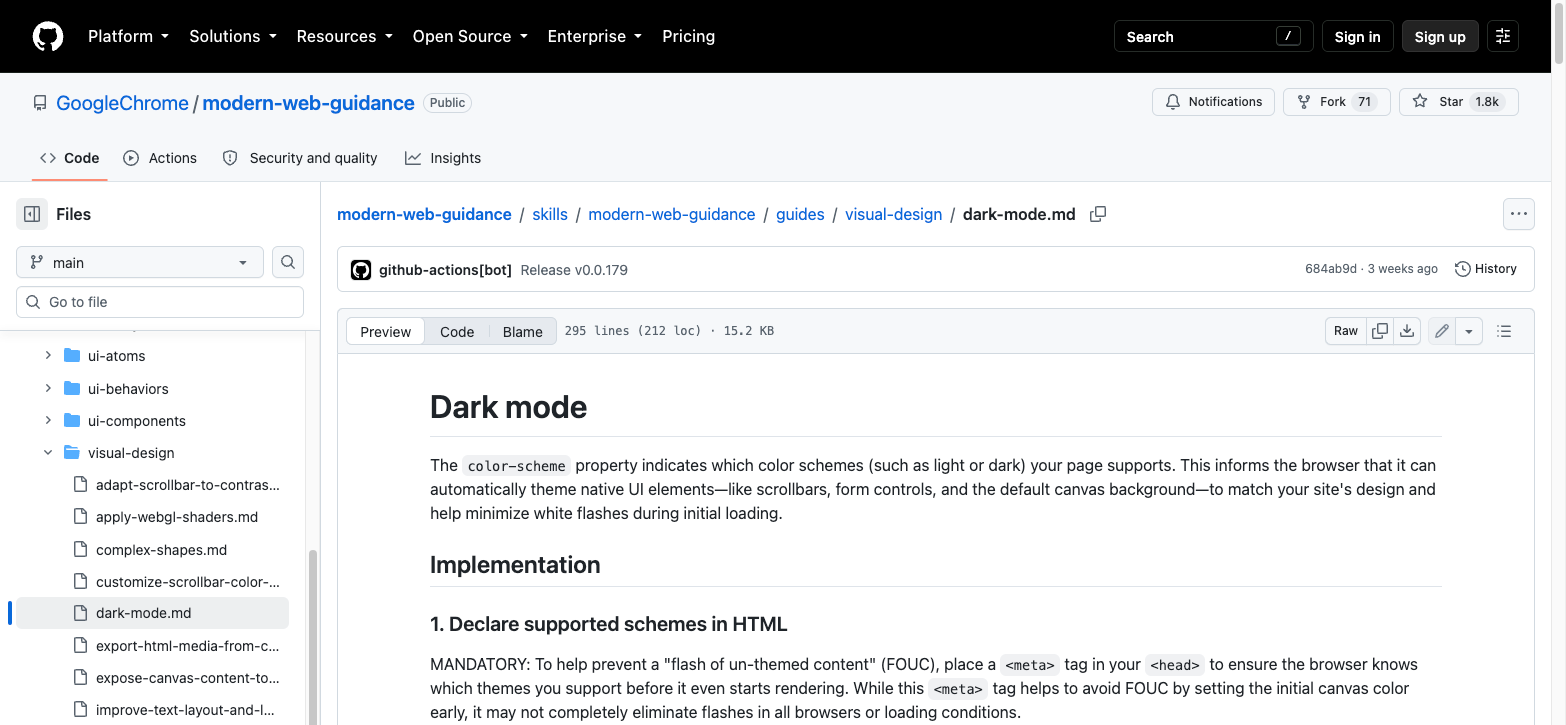This screenshot has height=725, width=1566.
Task: Open the Open Source menu
Action: tap(469, 36)
